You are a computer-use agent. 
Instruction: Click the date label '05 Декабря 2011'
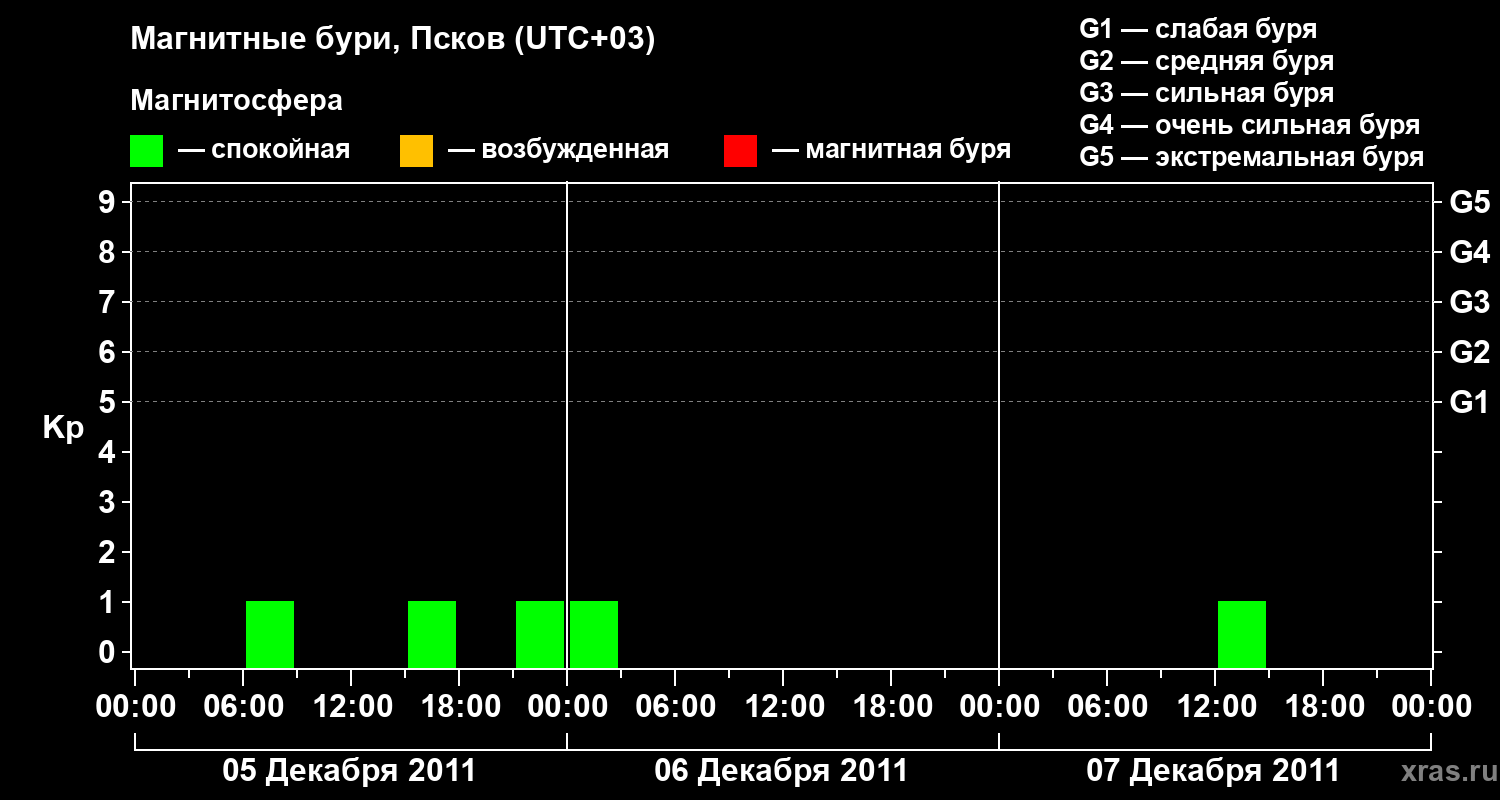click(349, 771)
